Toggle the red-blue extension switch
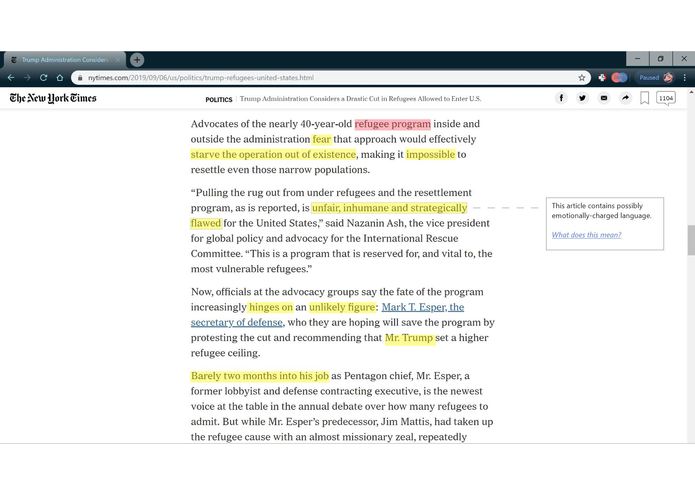Viewport: 695px width, 494px height. coord(619,78)
